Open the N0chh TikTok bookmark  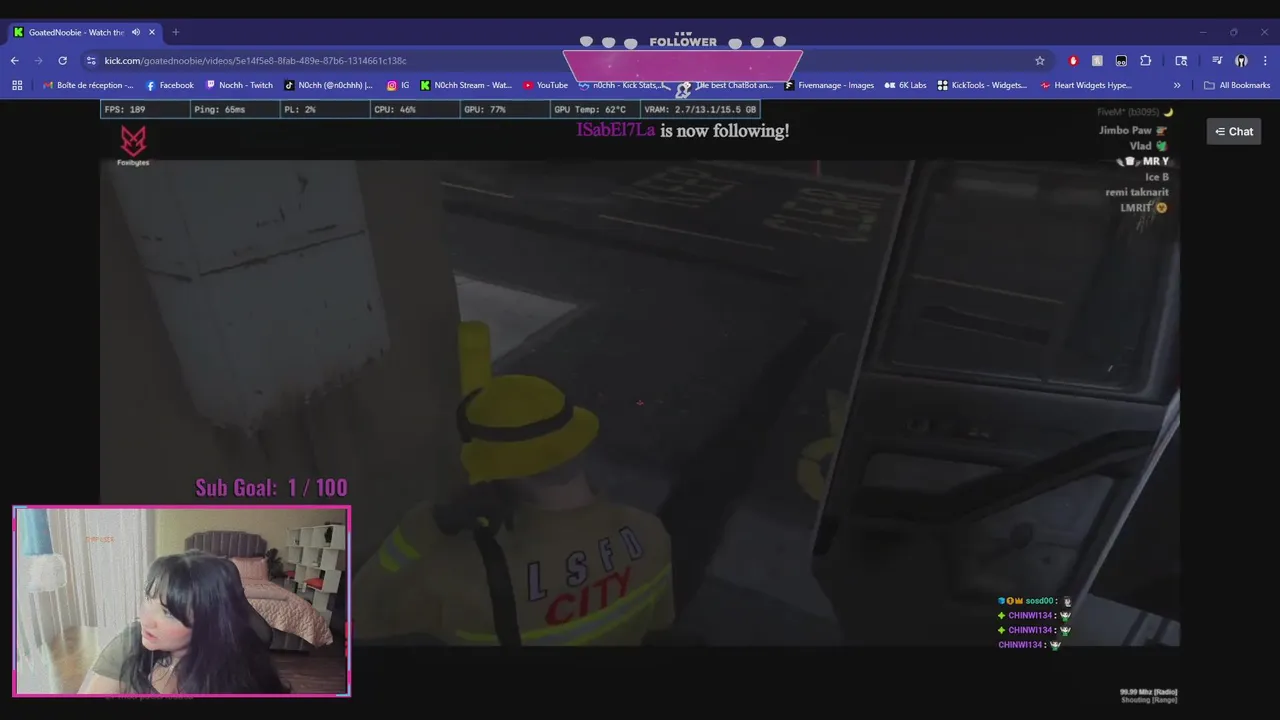(329, 85)
